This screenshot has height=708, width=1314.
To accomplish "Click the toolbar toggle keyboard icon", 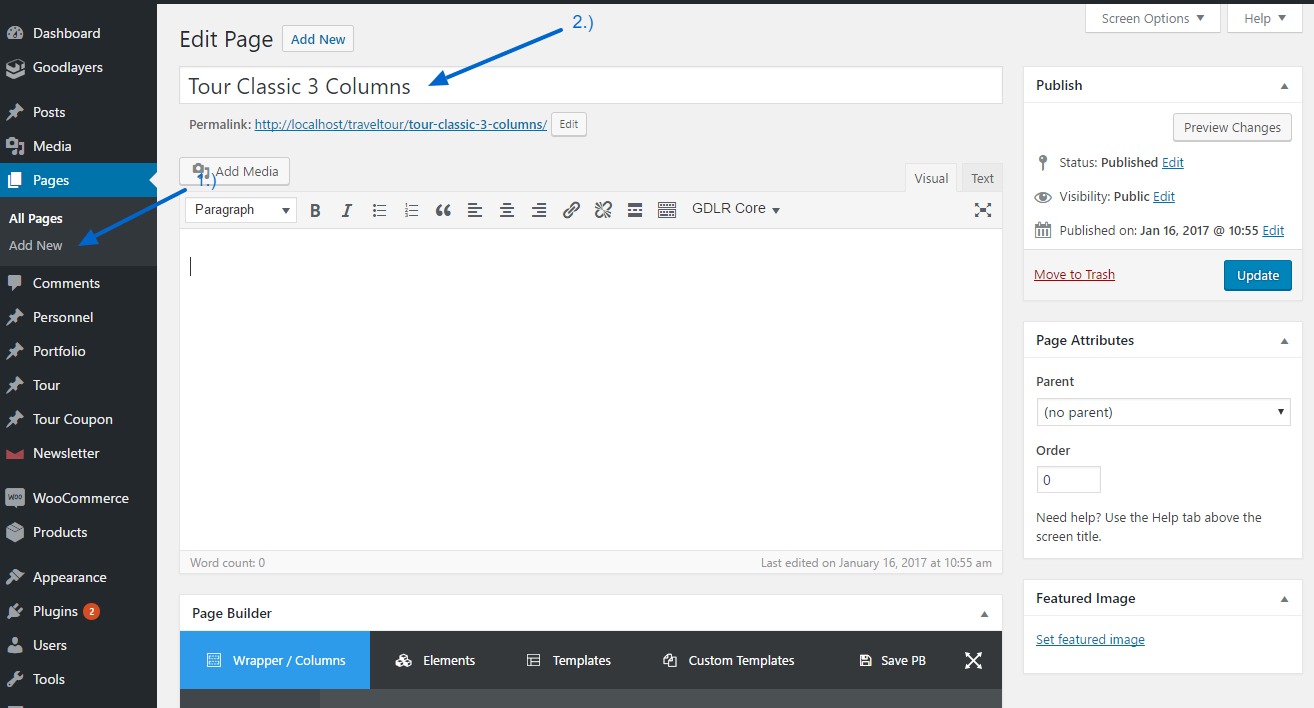I will point(667,210).
